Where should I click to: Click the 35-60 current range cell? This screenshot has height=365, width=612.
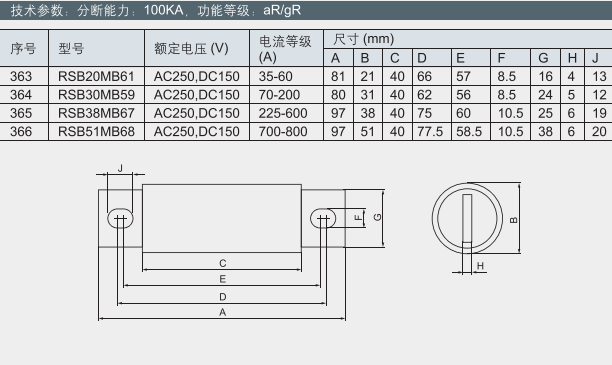pos(286,76)
